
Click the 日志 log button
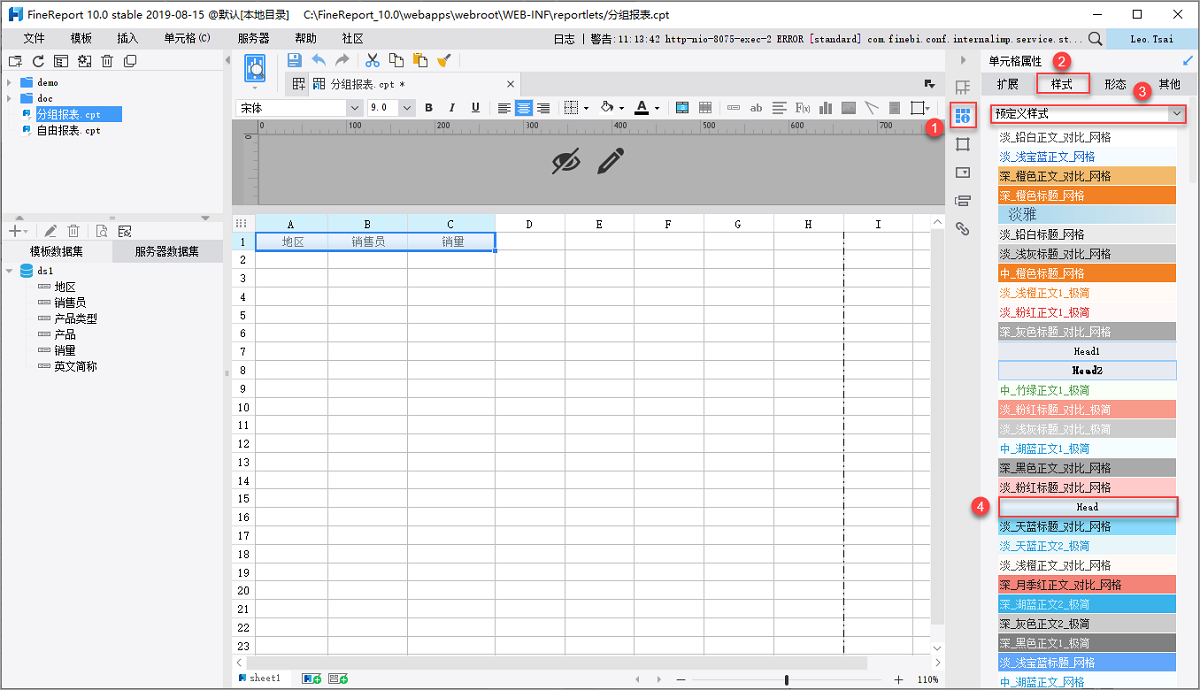564,38
